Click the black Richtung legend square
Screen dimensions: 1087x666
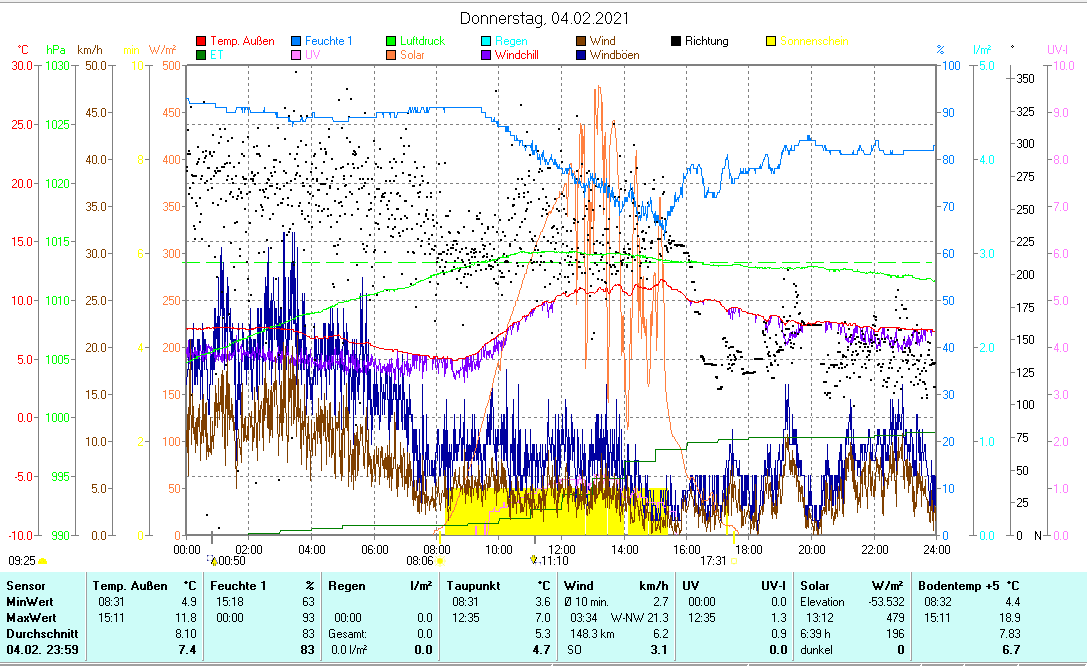(x=676, y=41)
